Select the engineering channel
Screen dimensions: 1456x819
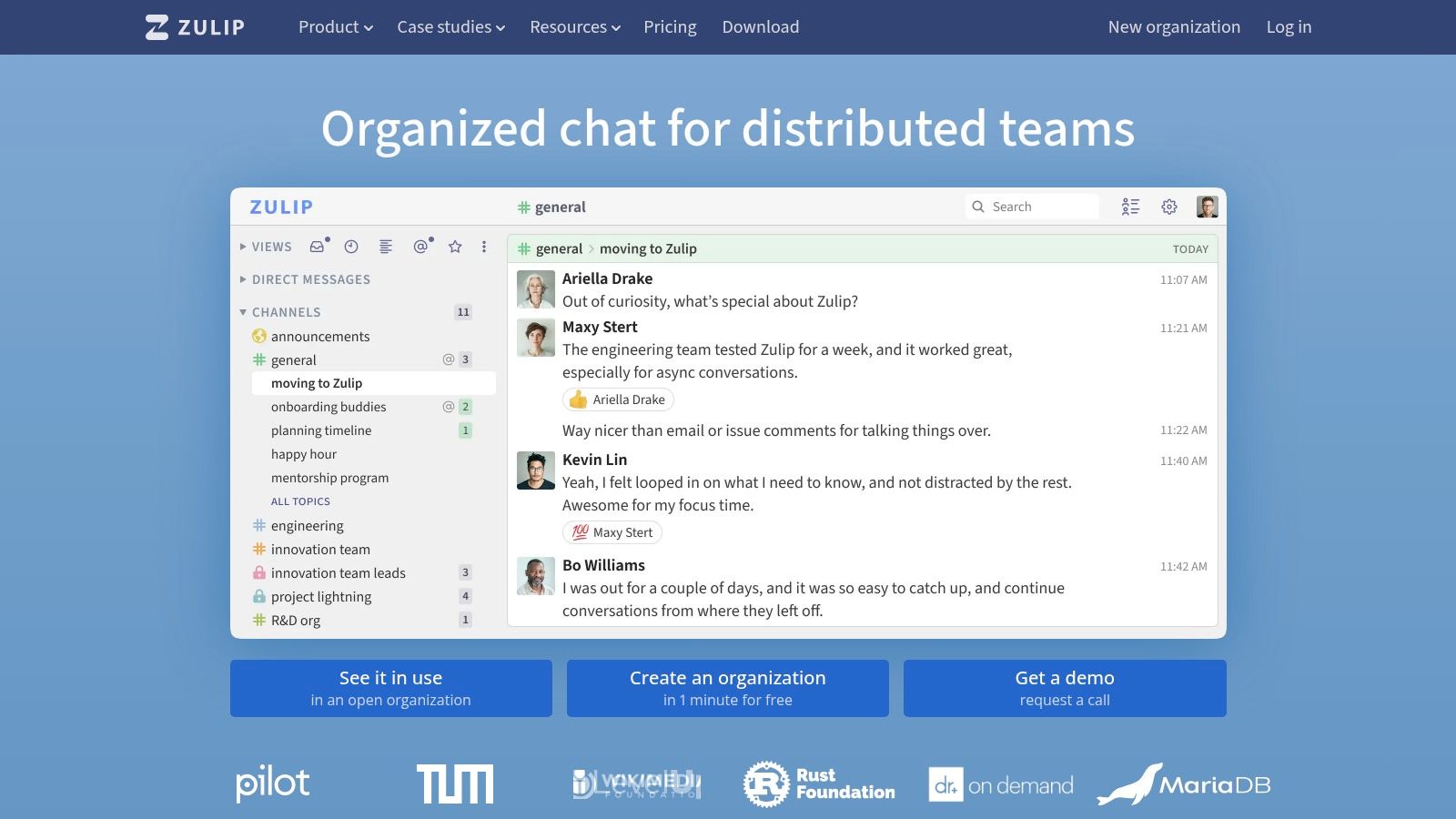307,526
